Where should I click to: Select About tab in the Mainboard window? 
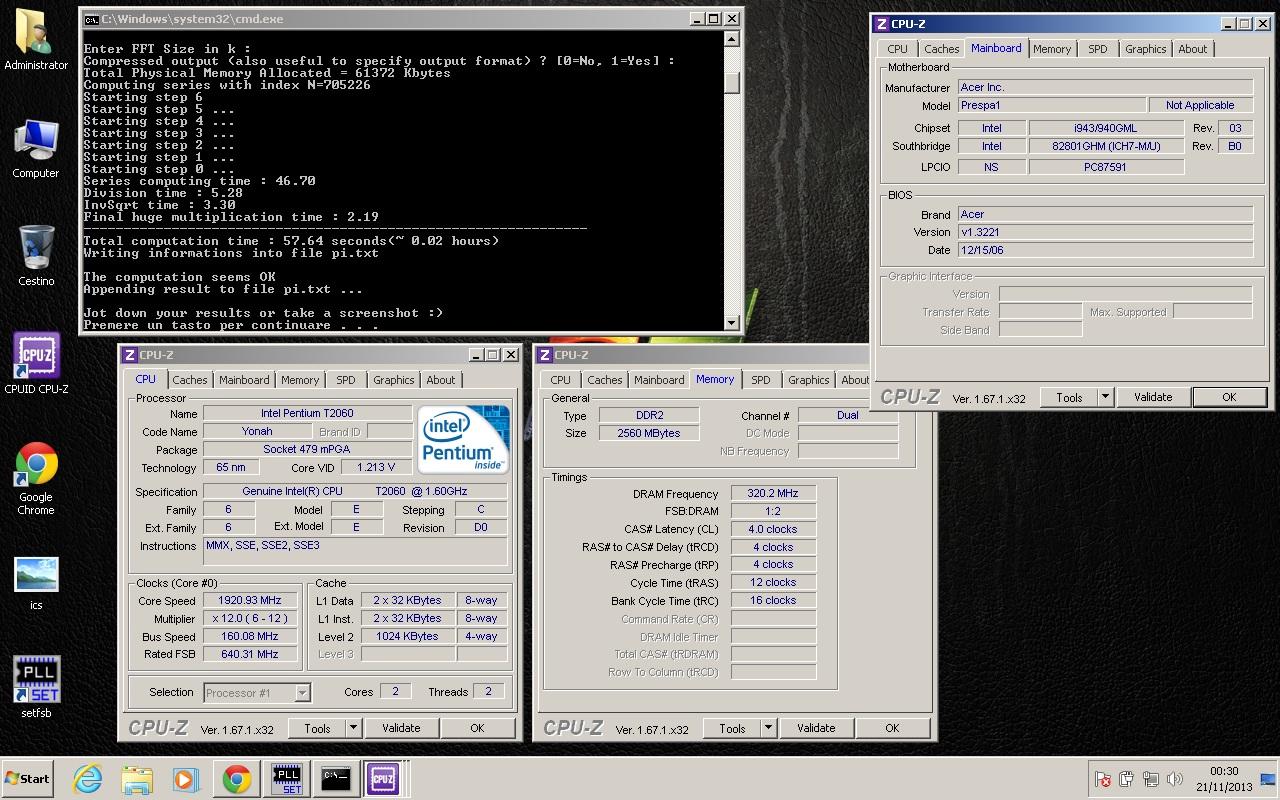coord(1192,49)
